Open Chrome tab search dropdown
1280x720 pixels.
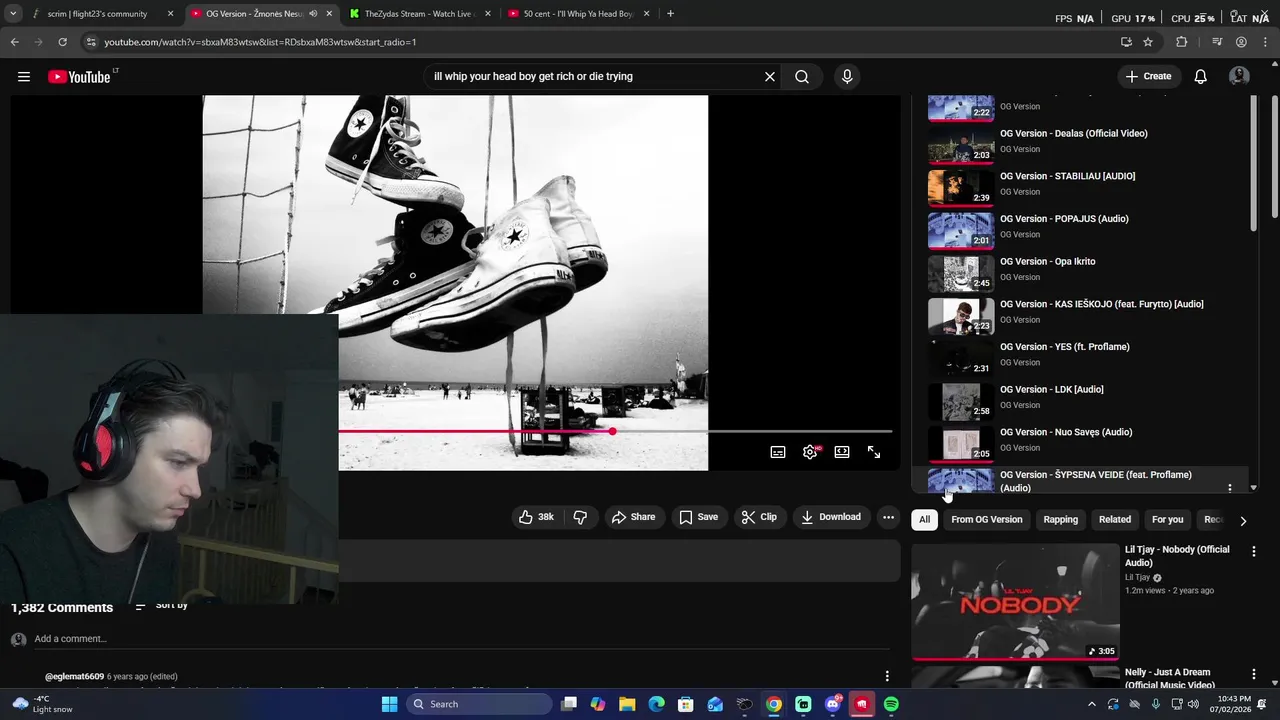[13, 14]
